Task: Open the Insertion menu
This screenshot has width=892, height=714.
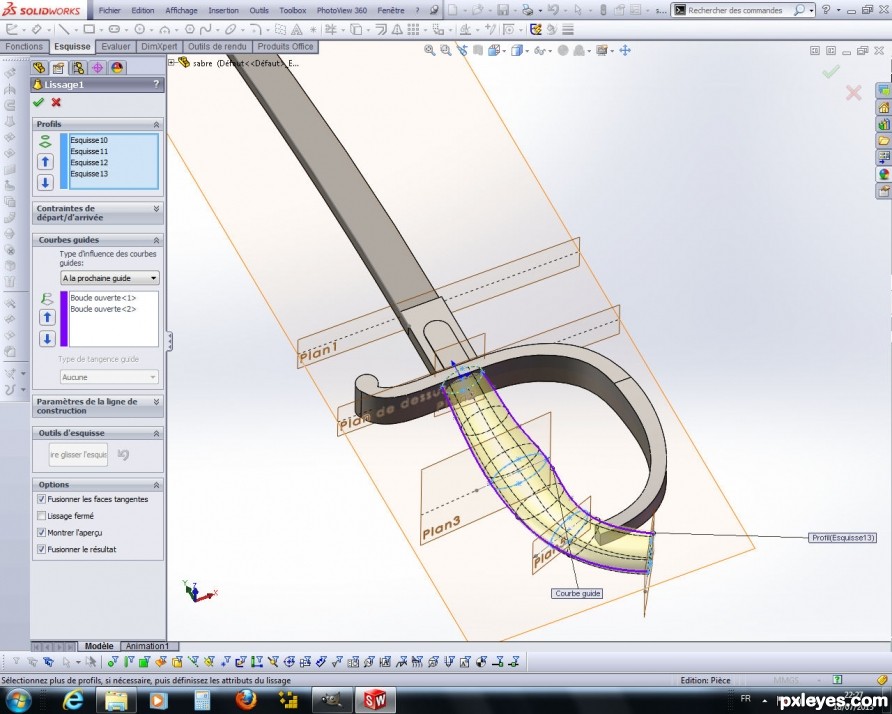Action: click(224, 10)
